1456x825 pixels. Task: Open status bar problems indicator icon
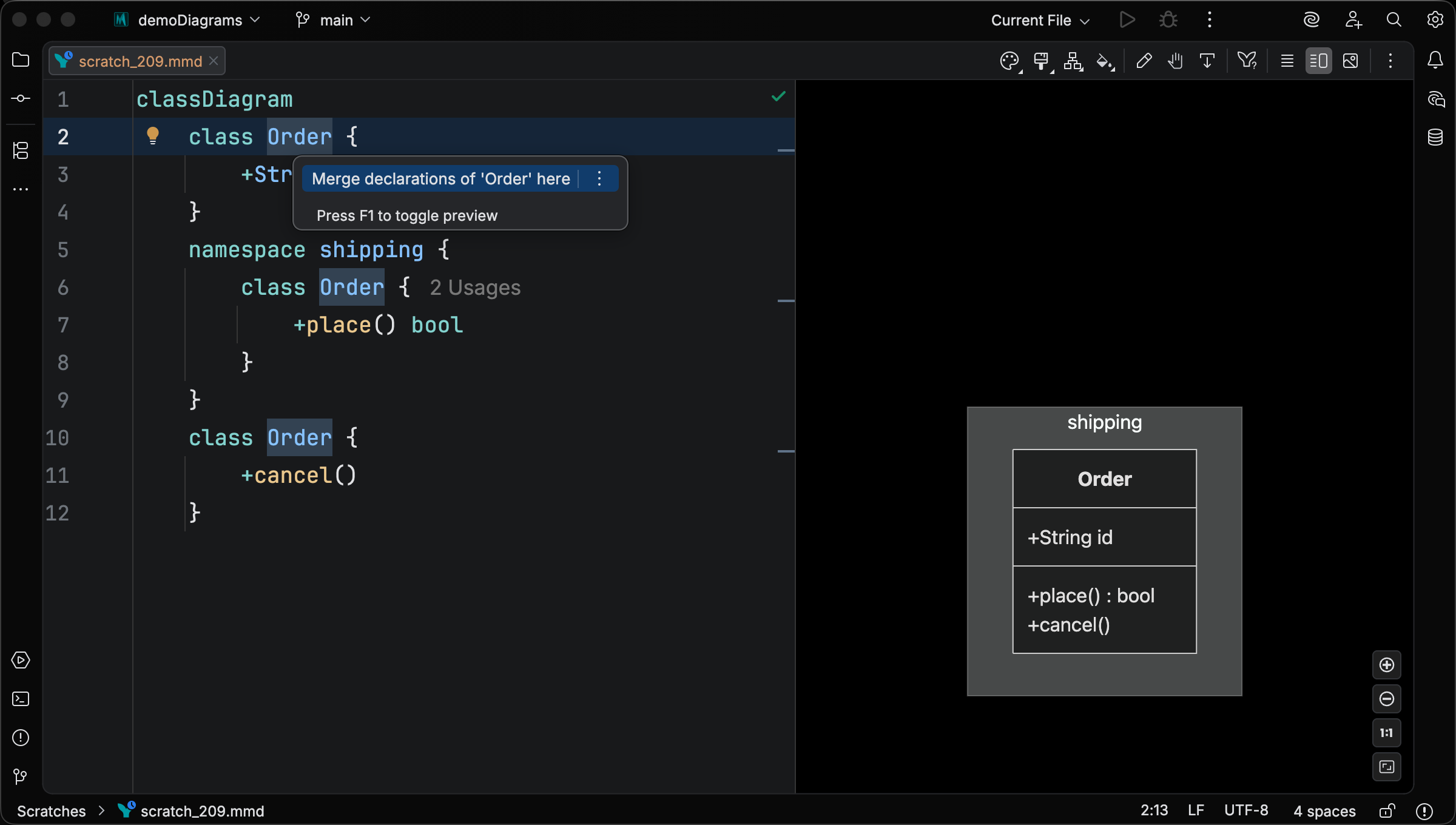[1424, 811]
